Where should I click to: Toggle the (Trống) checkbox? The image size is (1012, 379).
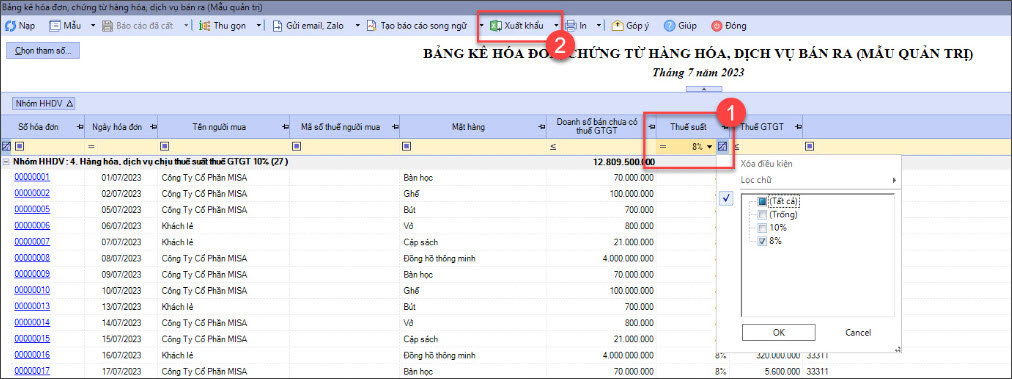pos(762,215)
